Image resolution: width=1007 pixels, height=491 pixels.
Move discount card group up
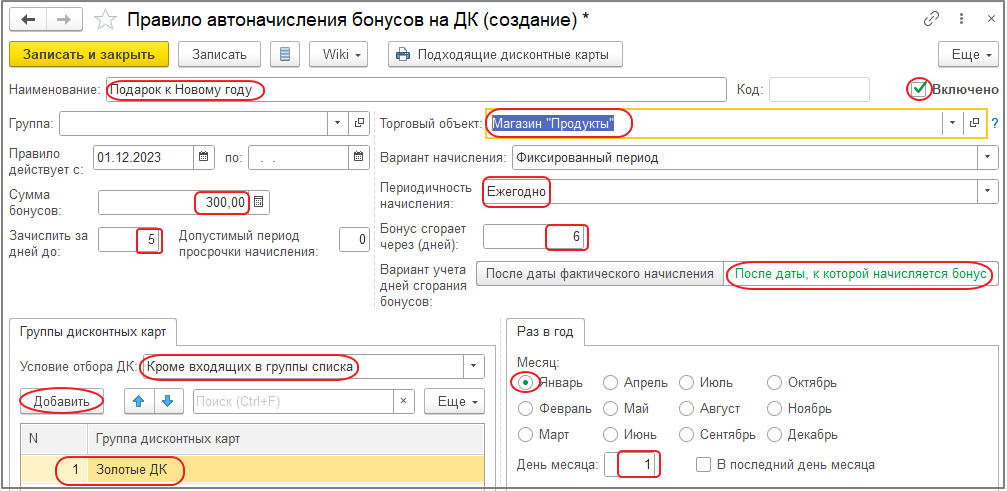point(139,401)
